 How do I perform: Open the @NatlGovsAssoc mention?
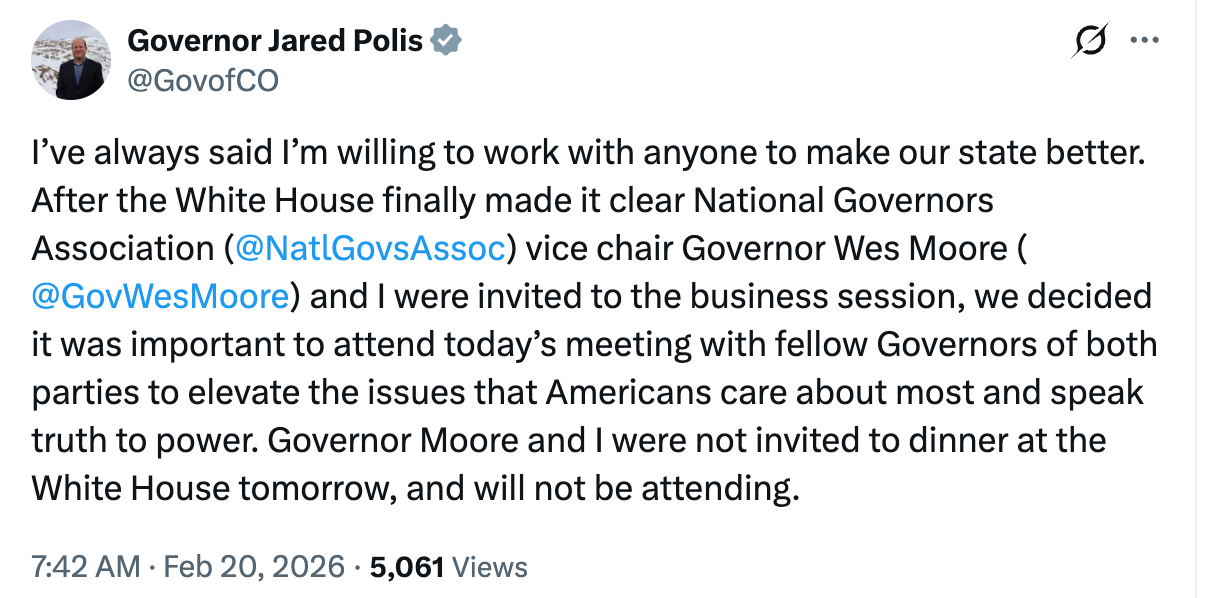tap(368, 248)
